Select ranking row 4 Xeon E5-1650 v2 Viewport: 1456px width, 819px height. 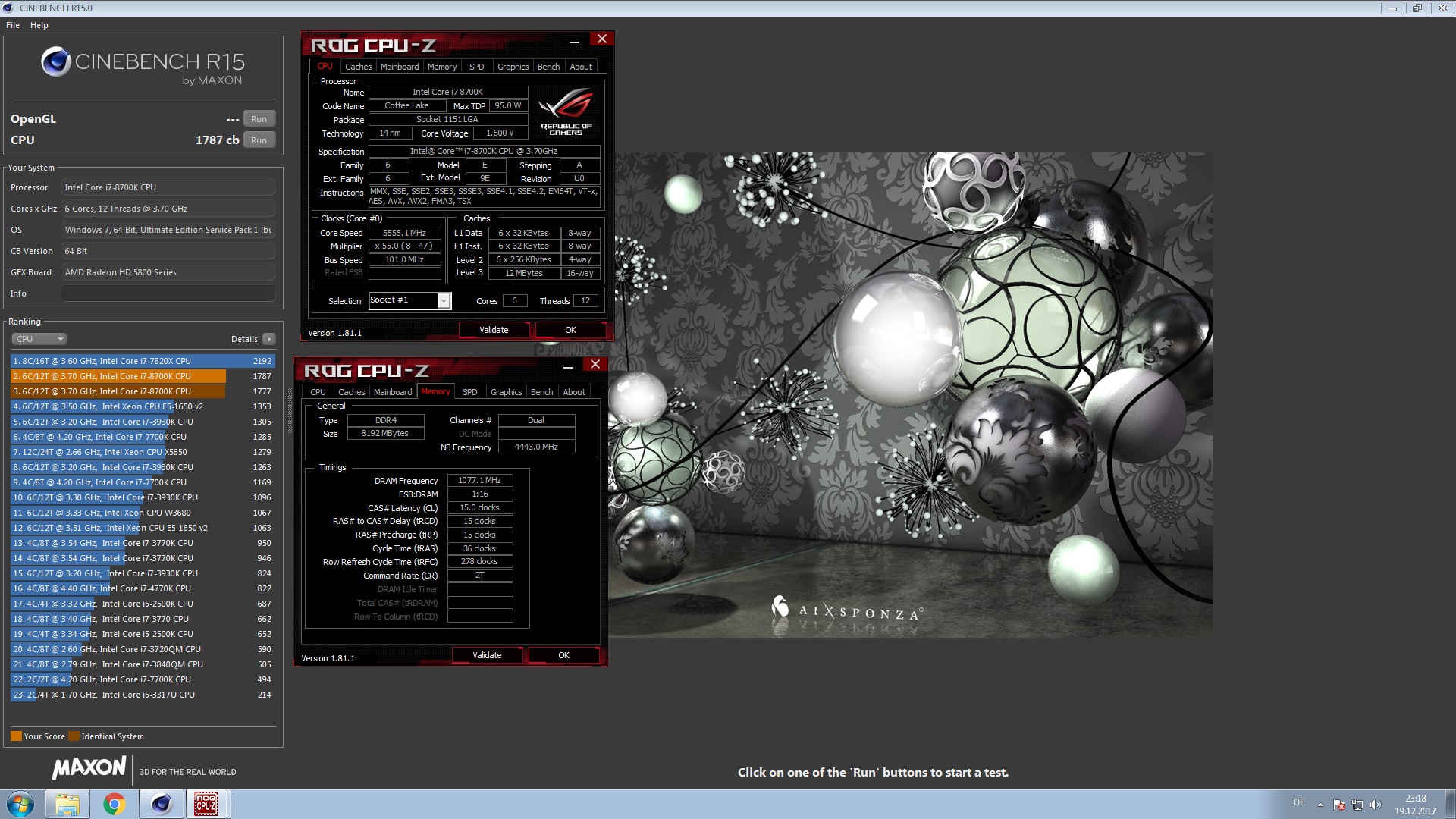[143, 406]
